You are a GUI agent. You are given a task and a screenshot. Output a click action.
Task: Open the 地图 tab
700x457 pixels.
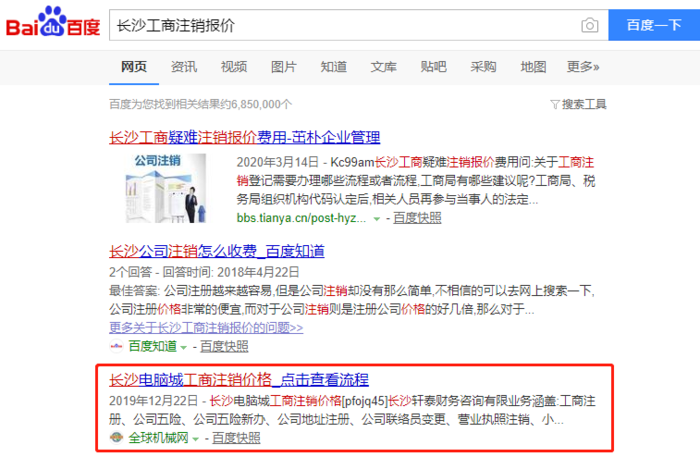coord(533,67)
